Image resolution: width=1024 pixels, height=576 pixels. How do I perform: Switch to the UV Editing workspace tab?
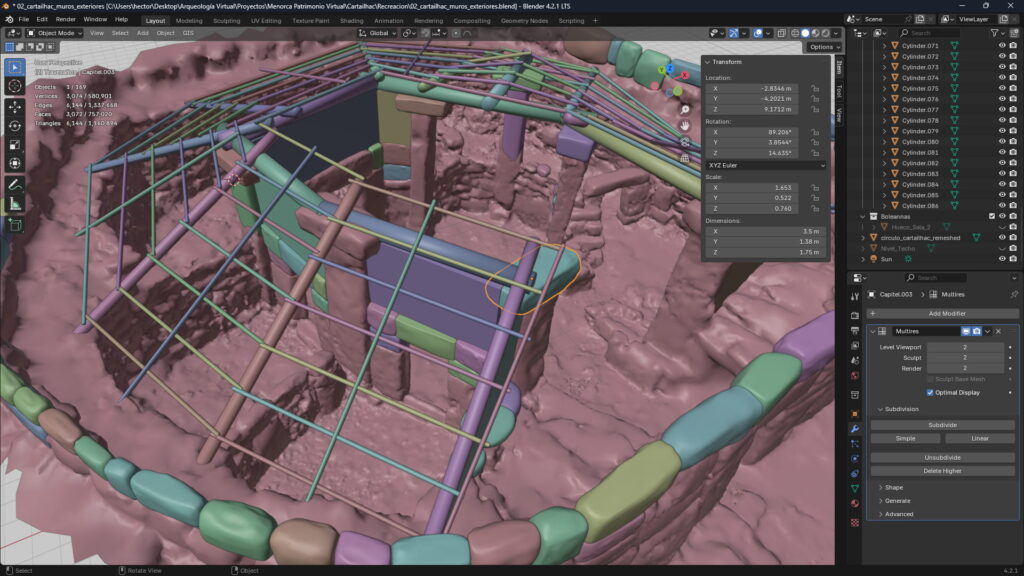tap(266, 21)
